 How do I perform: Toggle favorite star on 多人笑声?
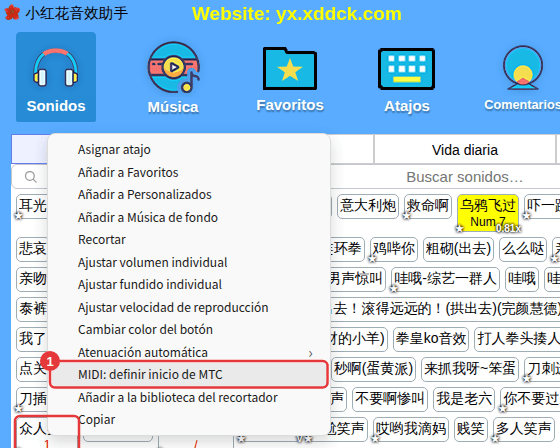(x=495, y=438)
